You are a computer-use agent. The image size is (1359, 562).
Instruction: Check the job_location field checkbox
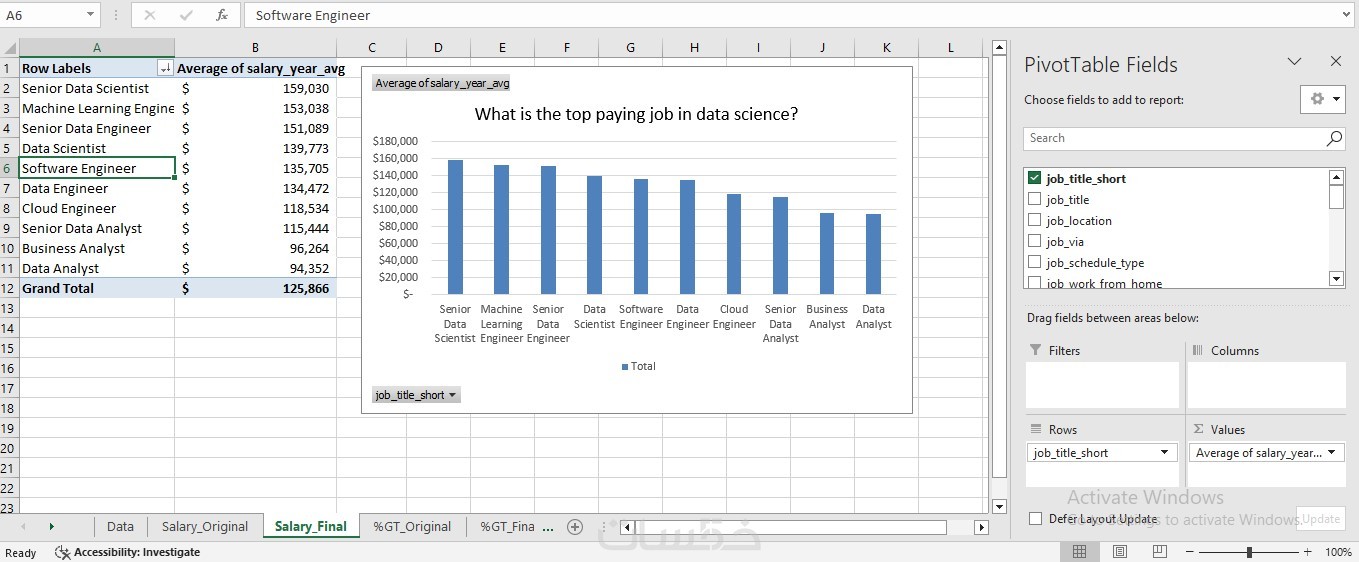pos(1035,220)
